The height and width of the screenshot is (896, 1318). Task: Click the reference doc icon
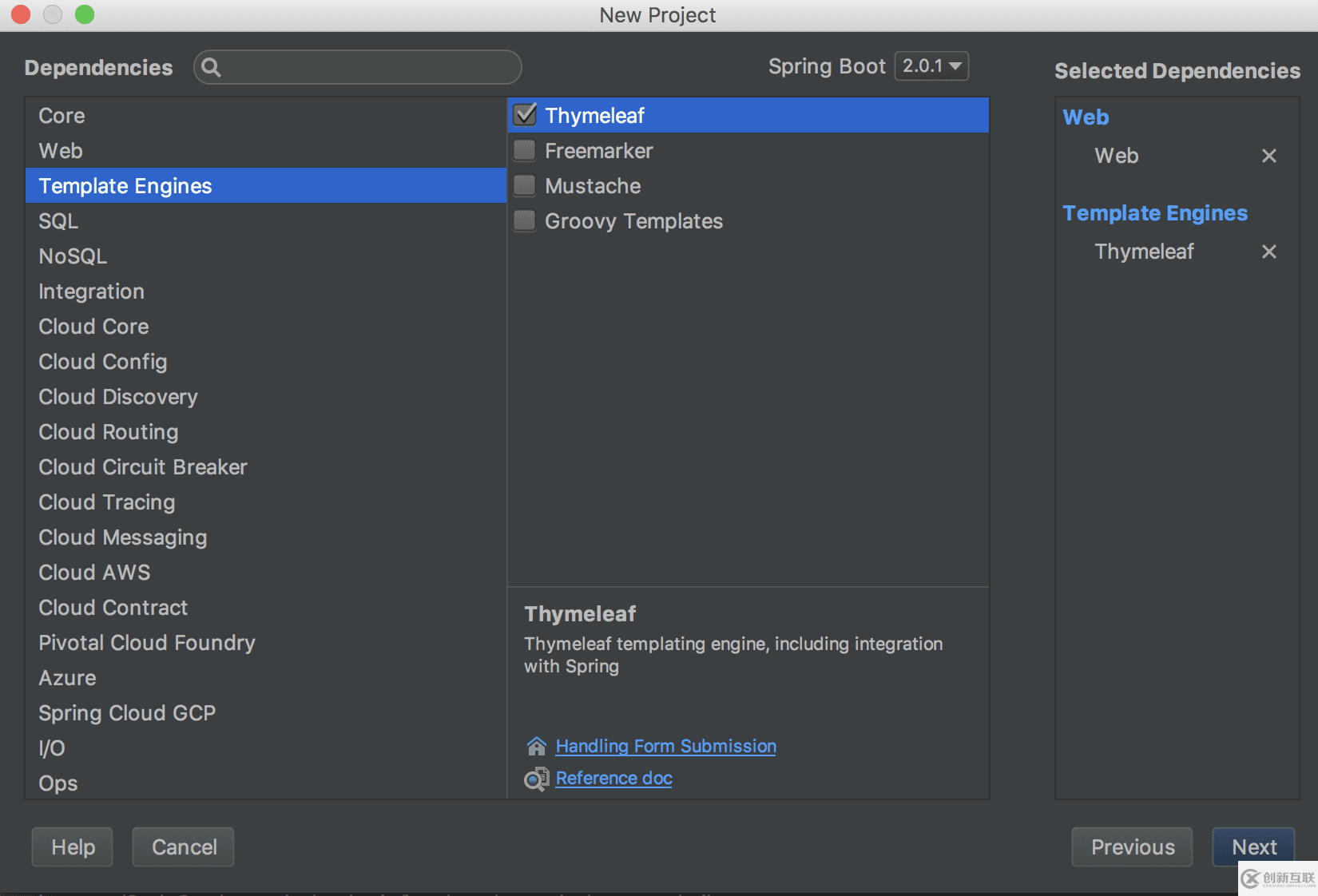tap(537, 779)
